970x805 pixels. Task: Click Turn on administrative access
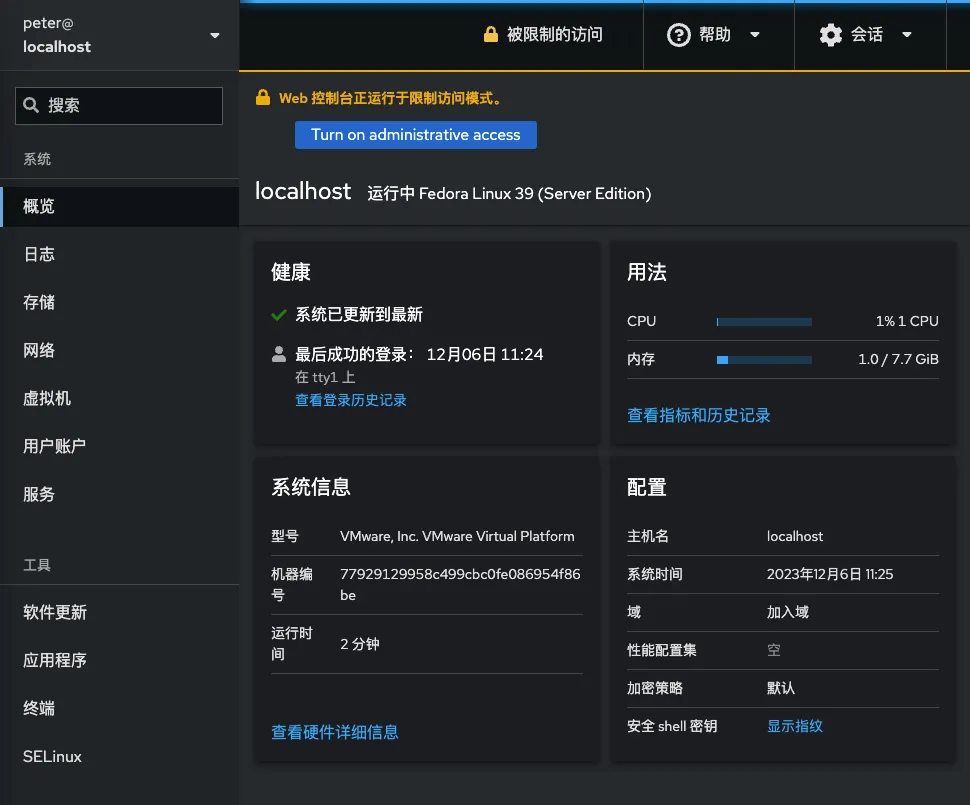coord(415,134)
